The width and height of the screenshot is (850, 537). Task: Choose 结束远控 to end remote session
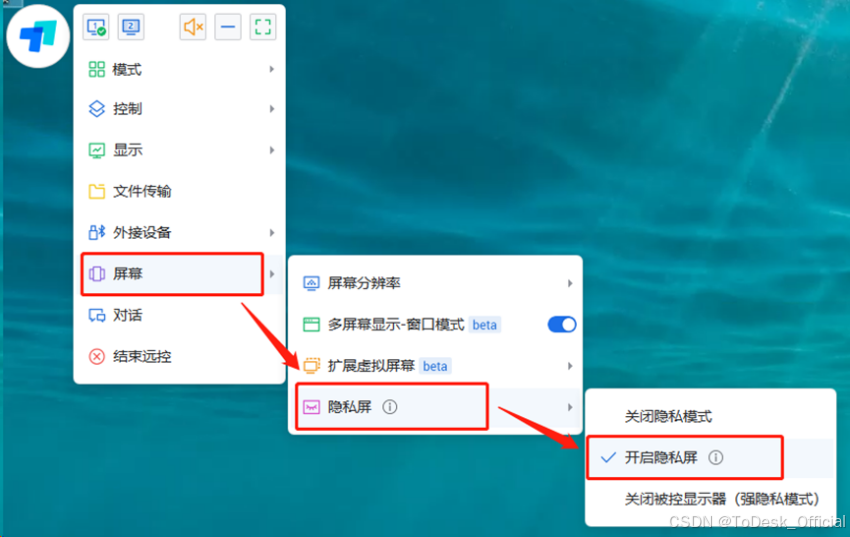(x=179, y=357)
